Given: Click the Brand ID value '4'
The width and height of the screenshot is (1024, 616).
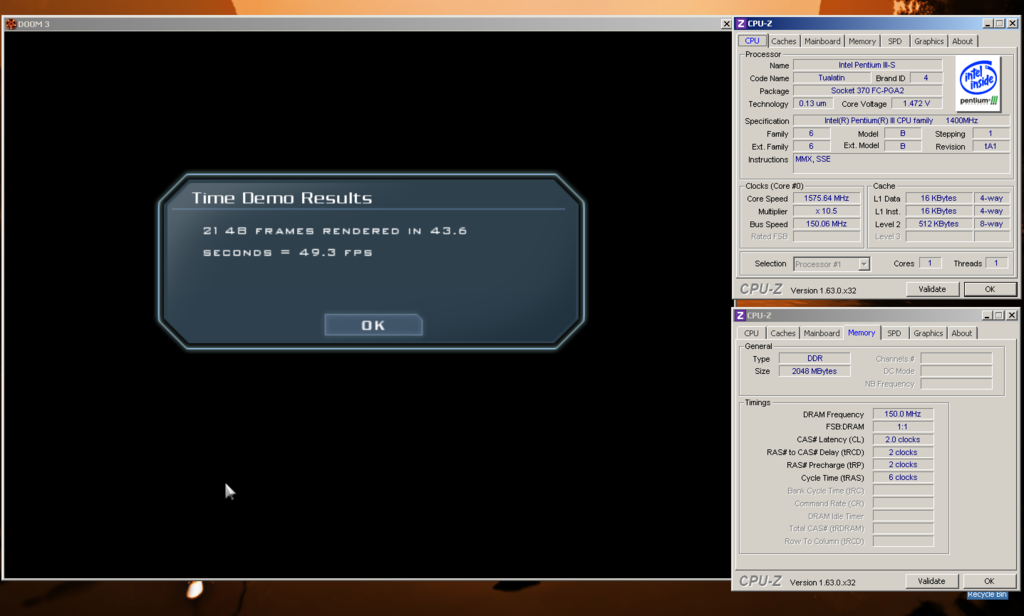Looking at the screenshot, I should [925, 78].
